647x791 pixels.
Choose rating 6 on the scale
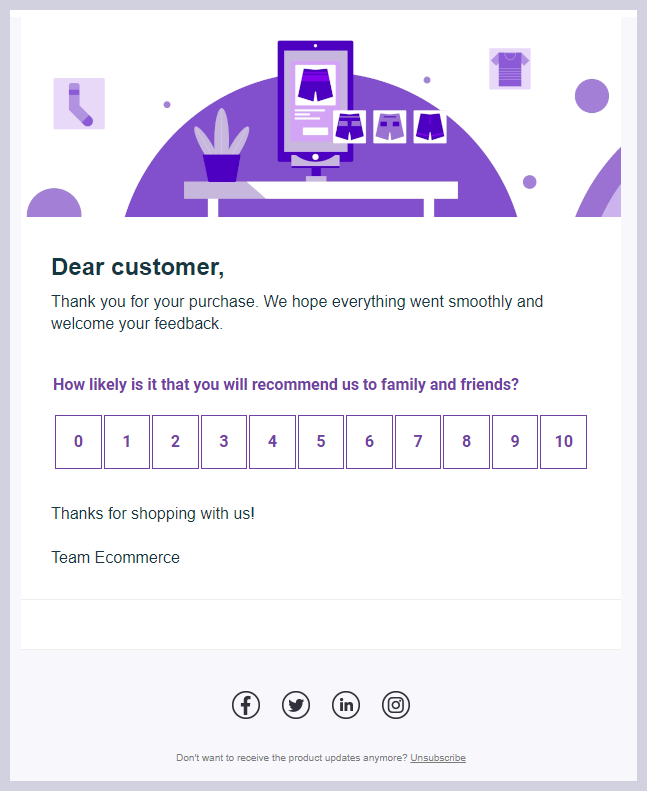[x=370, y=442]
